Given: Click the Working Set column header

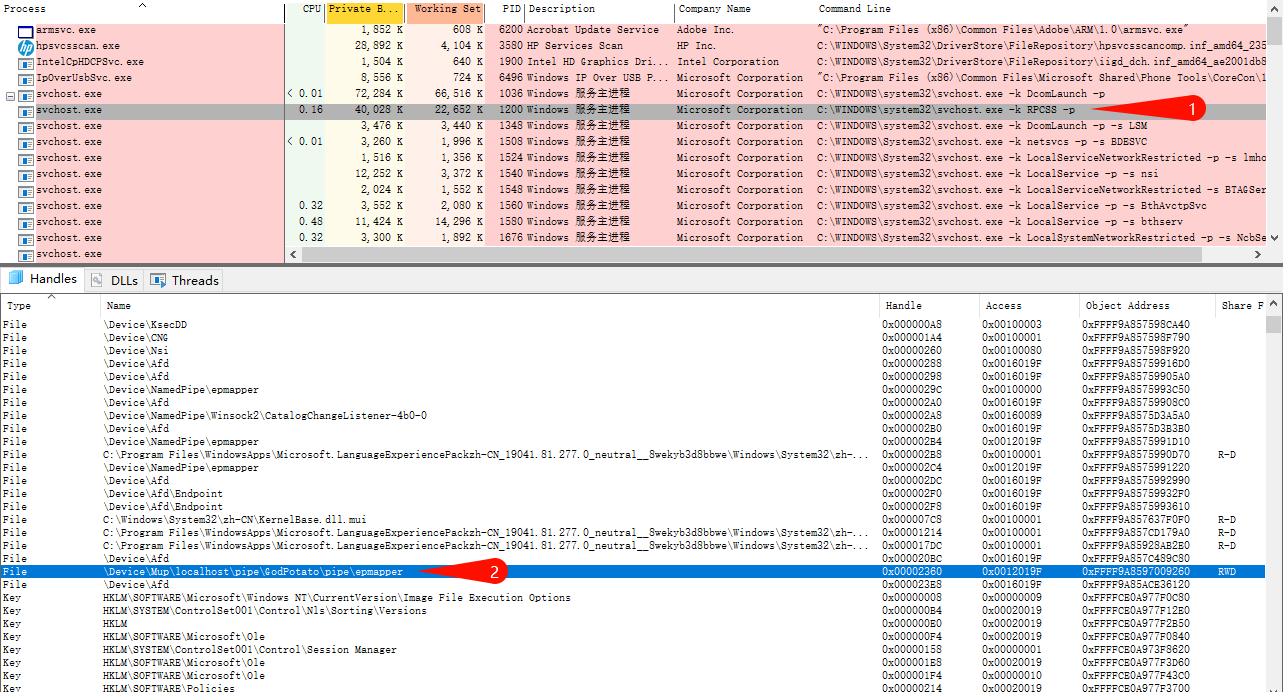Looking at the screenshot, I should [x=446, y=9].
